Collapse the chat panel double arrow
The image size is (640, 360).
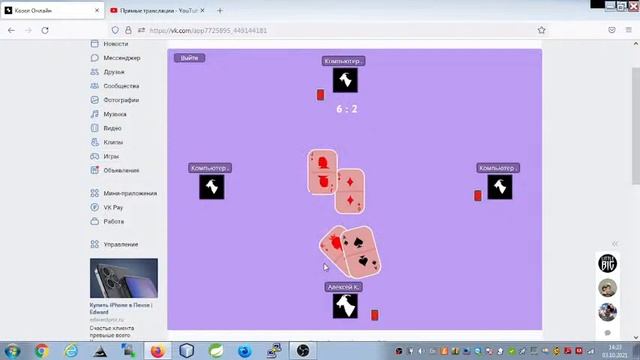614,244
